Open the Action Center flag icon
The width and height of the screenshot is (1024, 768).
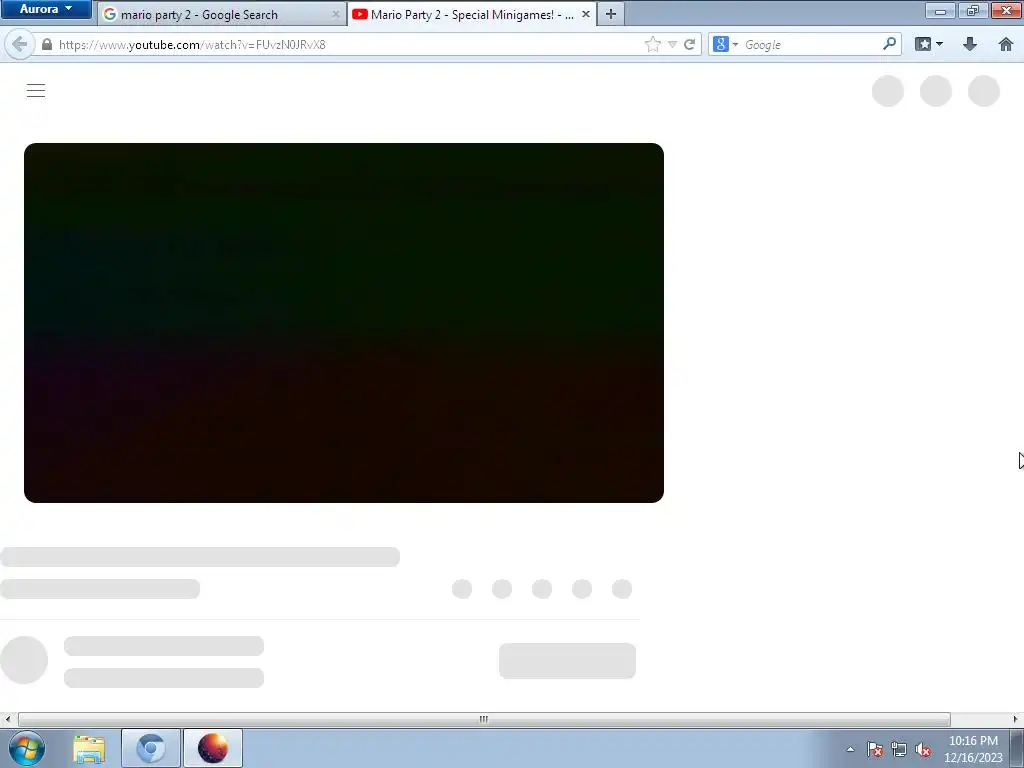875,750
